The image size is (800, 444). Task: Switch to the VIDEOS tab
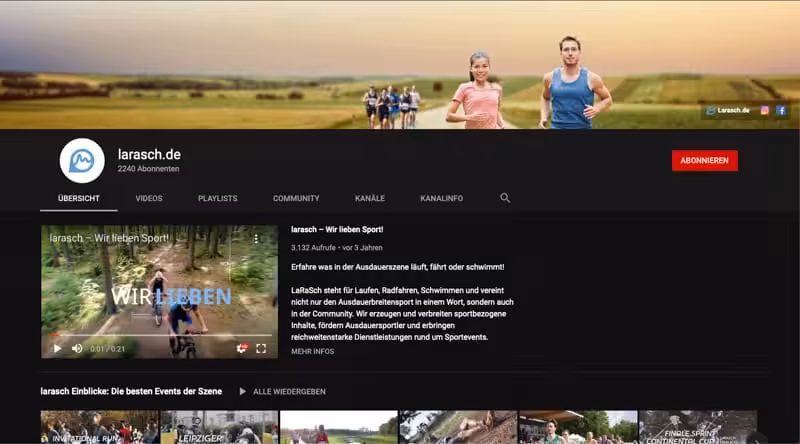(149, 199)
